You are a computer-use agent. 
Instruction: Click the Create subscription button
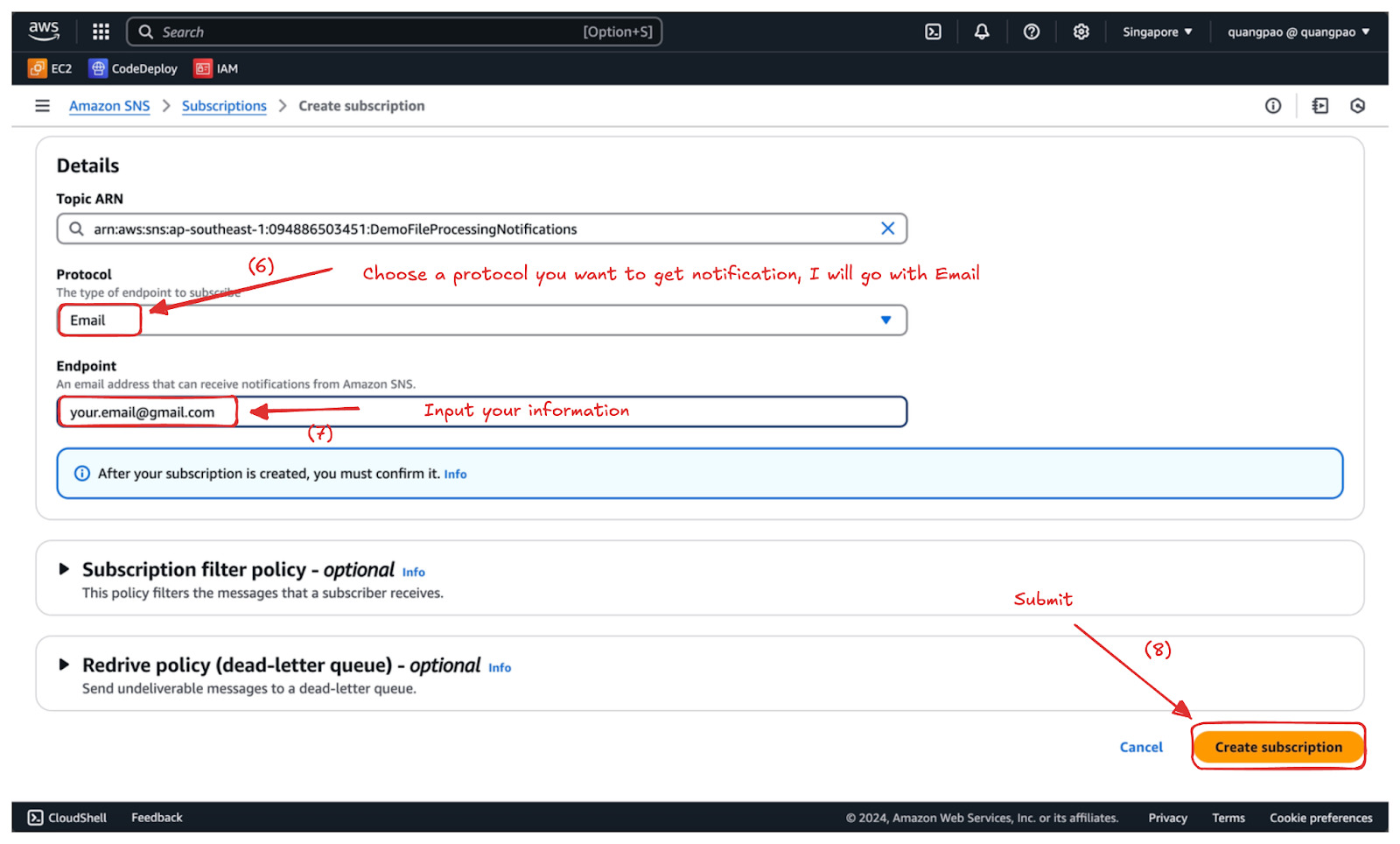coord(1278,747)
